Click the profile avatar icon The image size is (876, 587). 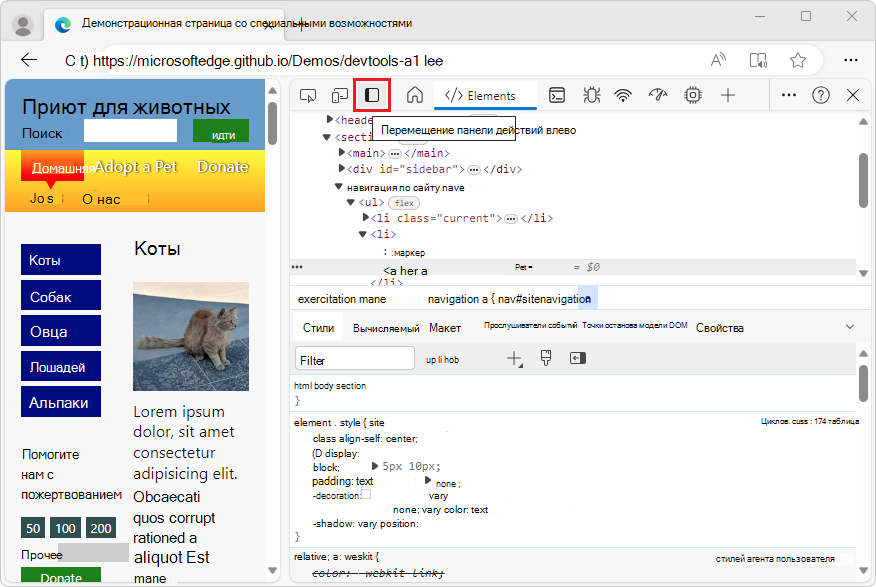pos(23,25)
